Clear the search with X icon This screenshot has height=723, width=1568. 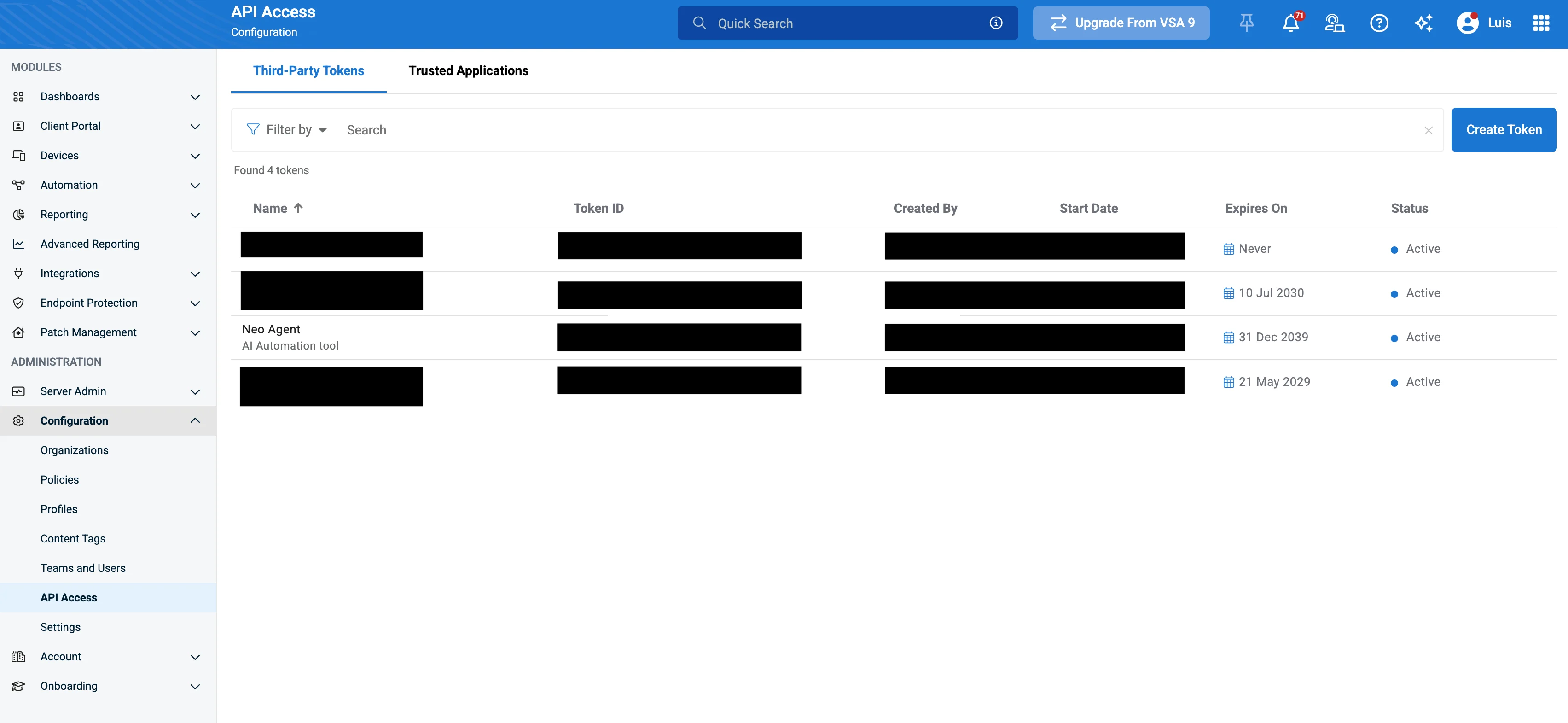point(1428,130)
